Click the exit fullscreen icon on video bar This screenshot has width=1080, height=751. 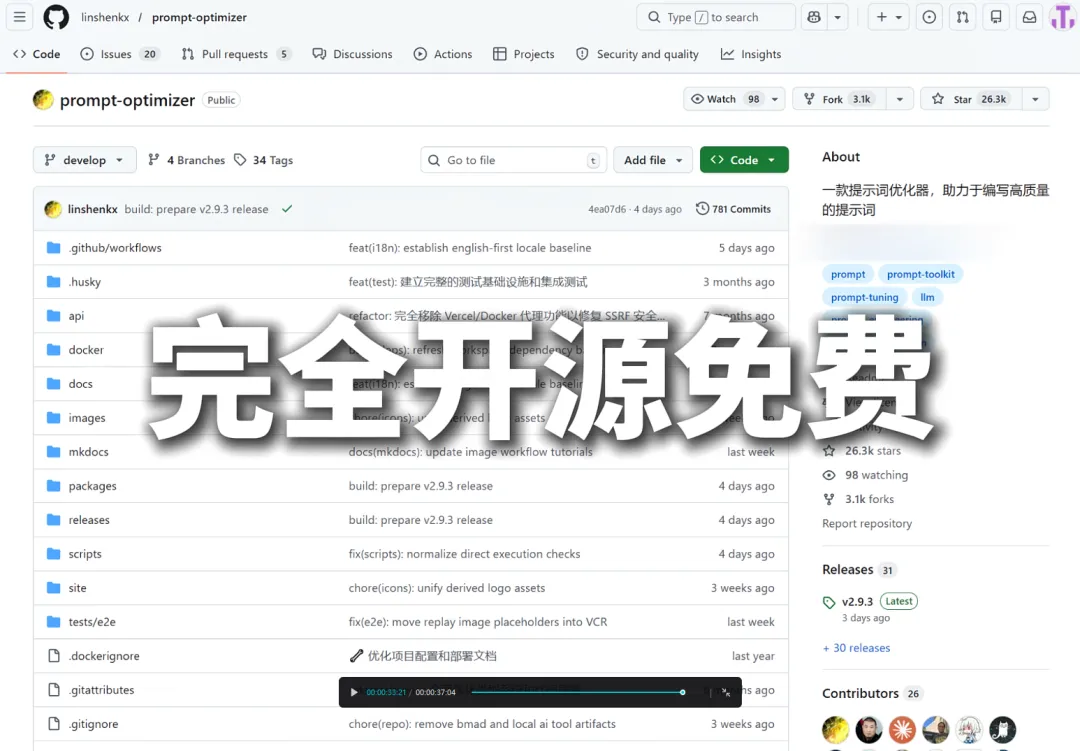point(726,692)
